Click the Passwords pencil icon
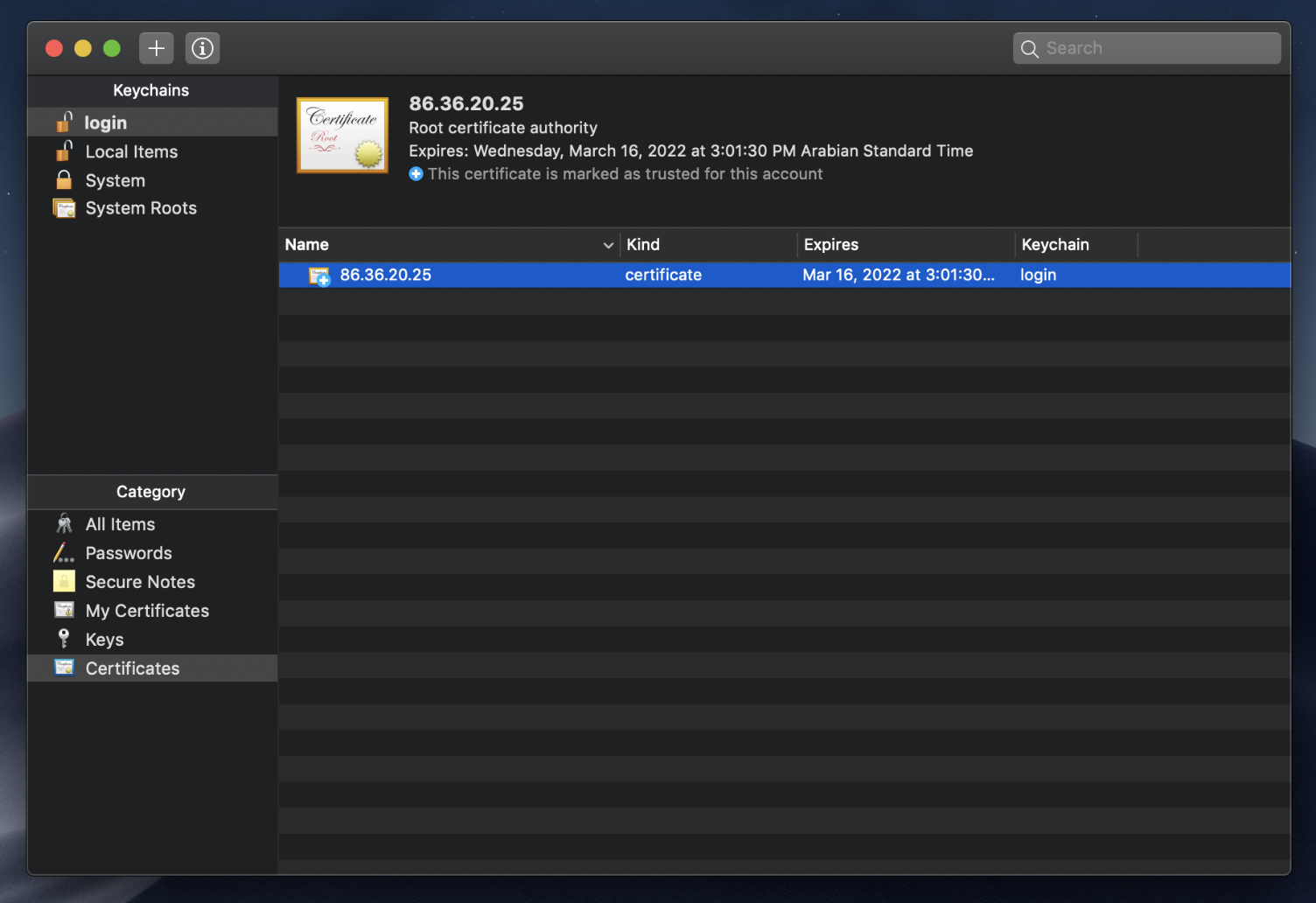 [x=64, y=552]
